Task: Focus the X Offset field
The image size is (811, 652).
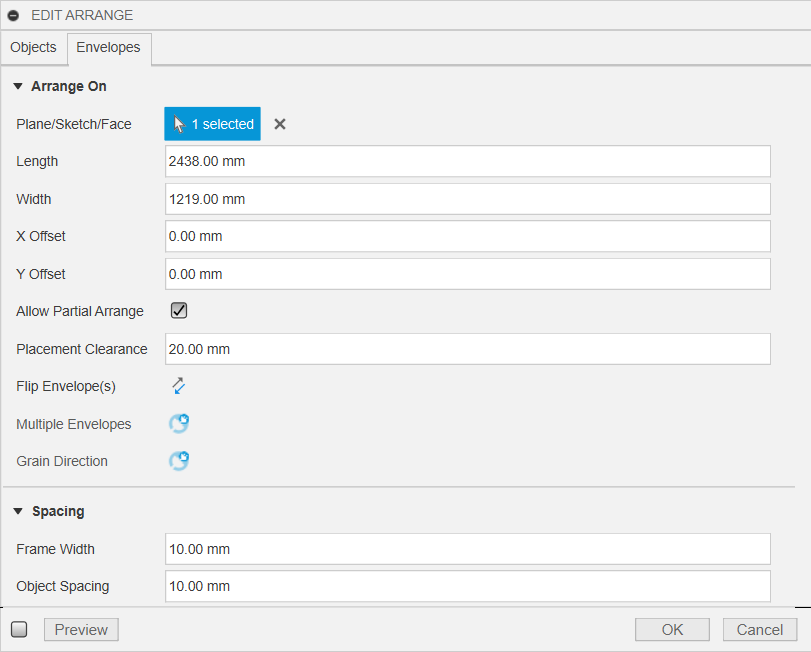Action: 467,237
